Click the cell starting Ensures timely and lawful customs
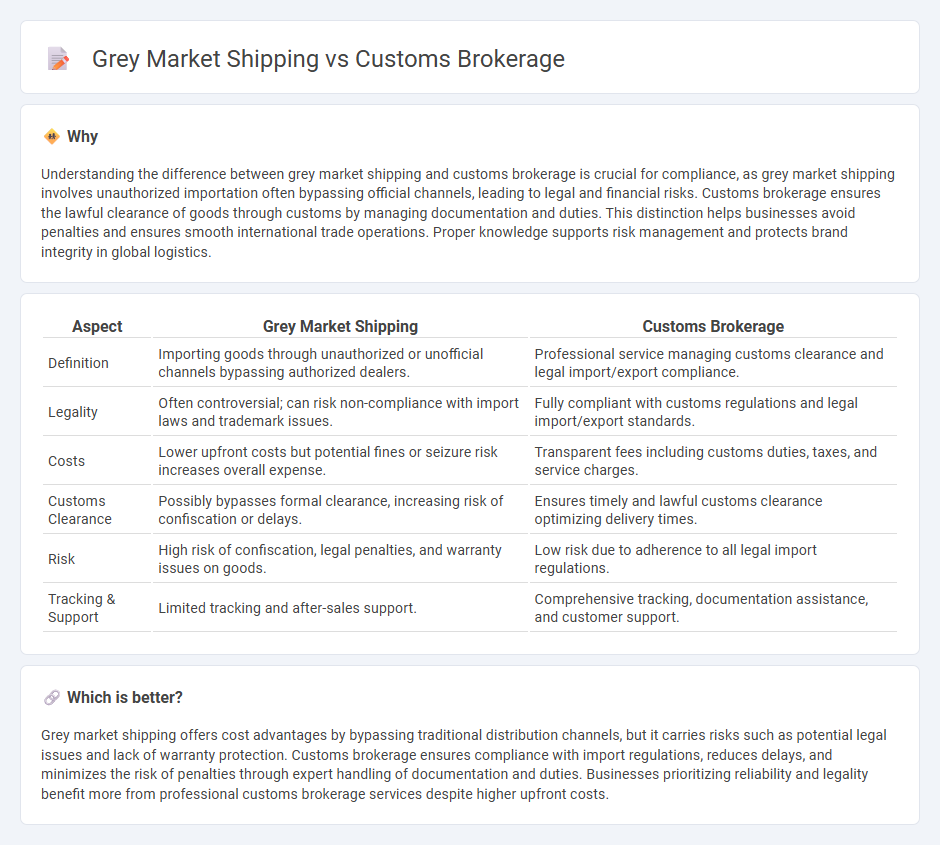Screen dimensions: 940x845 pos(713,510)
